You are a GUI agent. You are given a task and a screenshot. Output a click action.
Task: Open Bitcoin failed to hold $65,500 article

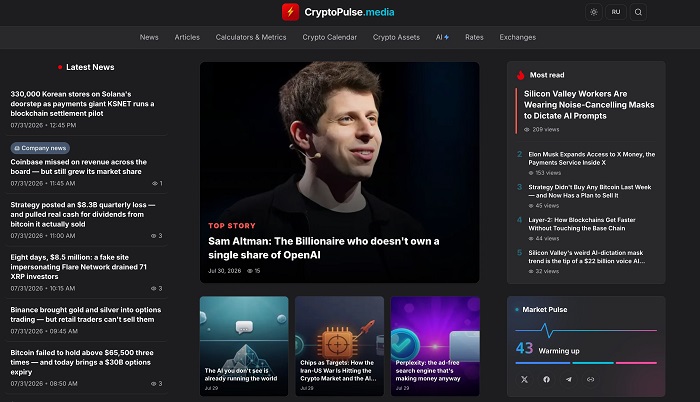click(x=82, y=362)
